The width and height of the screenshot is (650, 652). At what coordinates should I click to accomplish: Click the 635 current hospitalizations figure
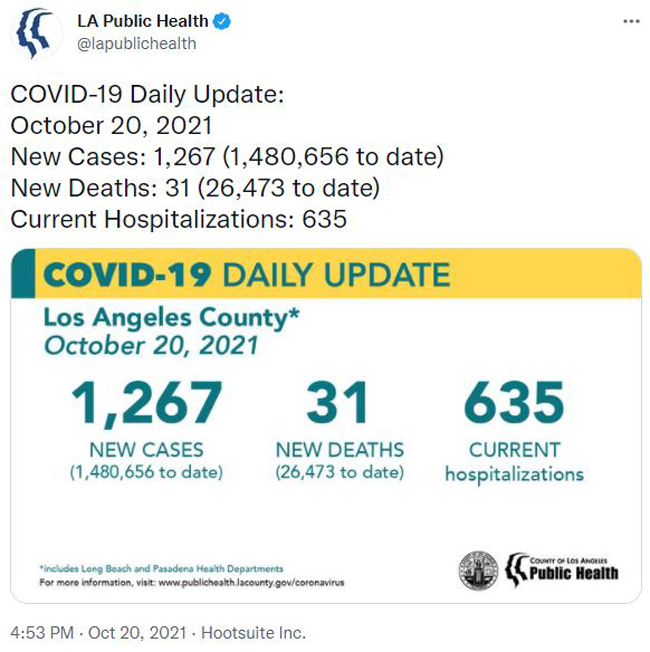point(514,403)
